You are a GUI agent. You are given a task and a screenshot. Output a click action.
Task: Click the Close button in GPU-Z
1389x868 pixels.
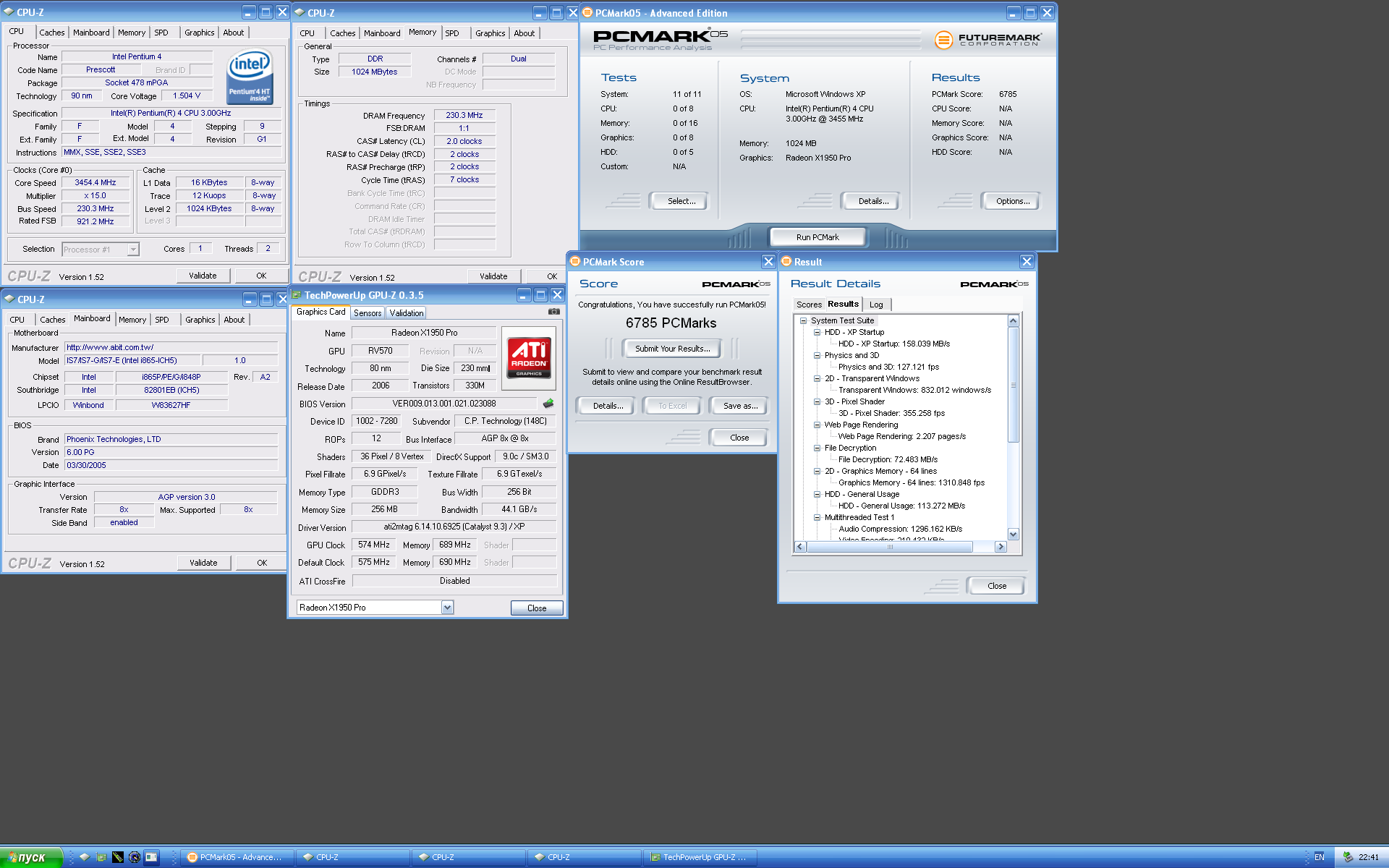[537, 608]
